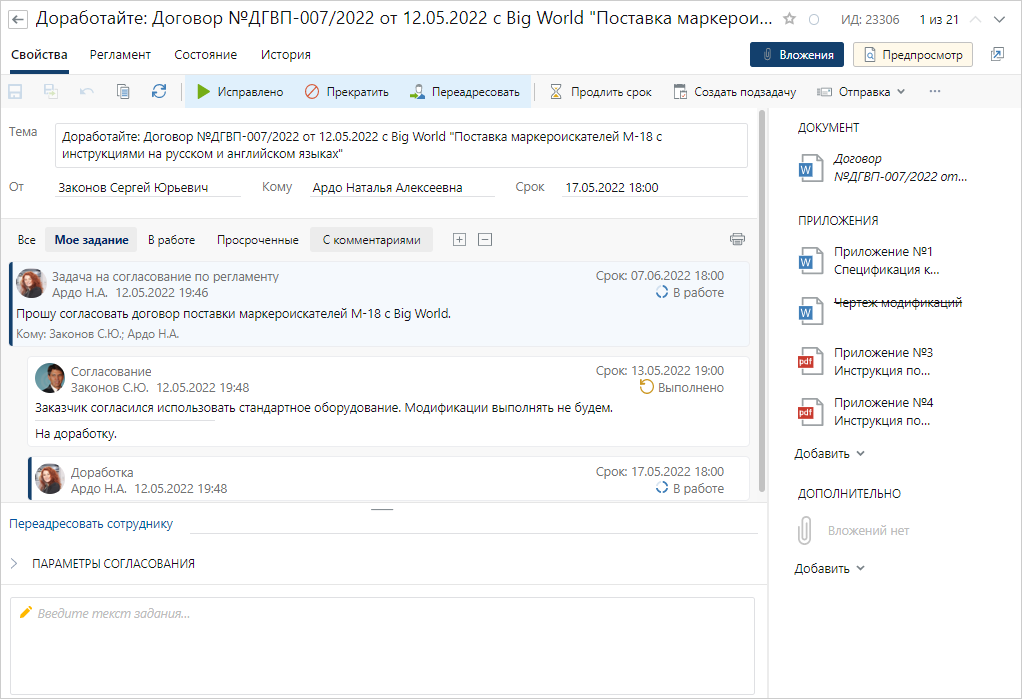The image size is (1022, 699).
Task: Switch to the "Регламент" tab
Action: point(120,55)
